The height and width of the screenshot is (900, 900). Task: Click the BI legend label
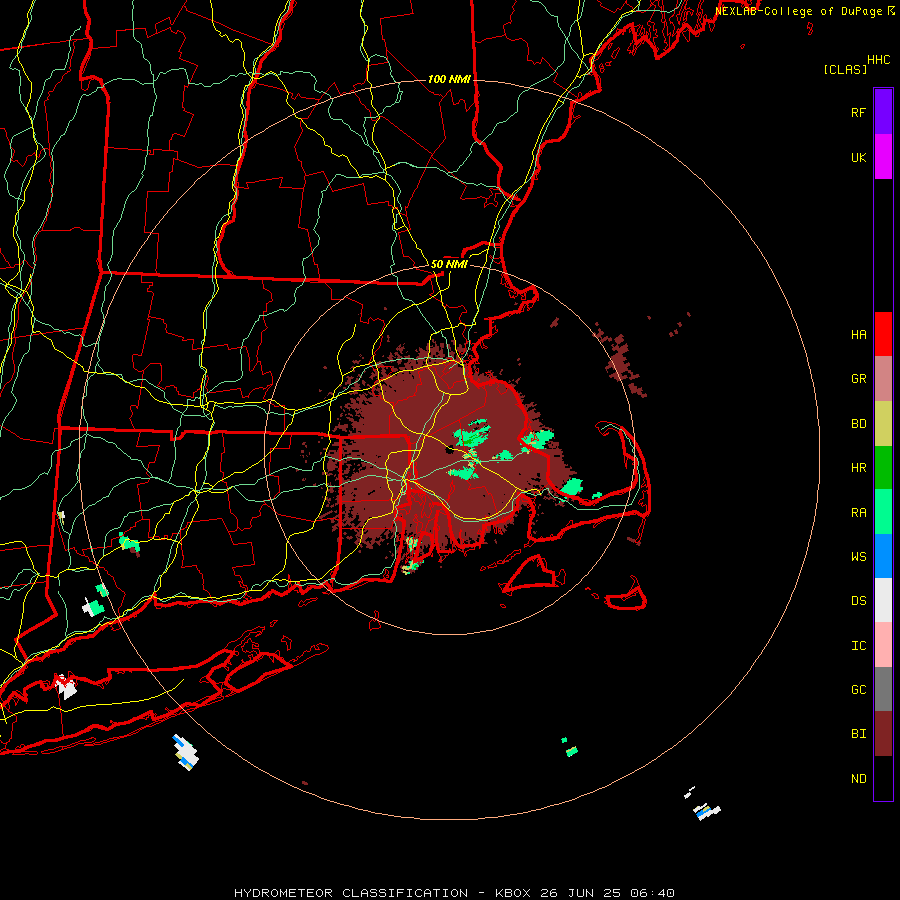coord(859,734)
